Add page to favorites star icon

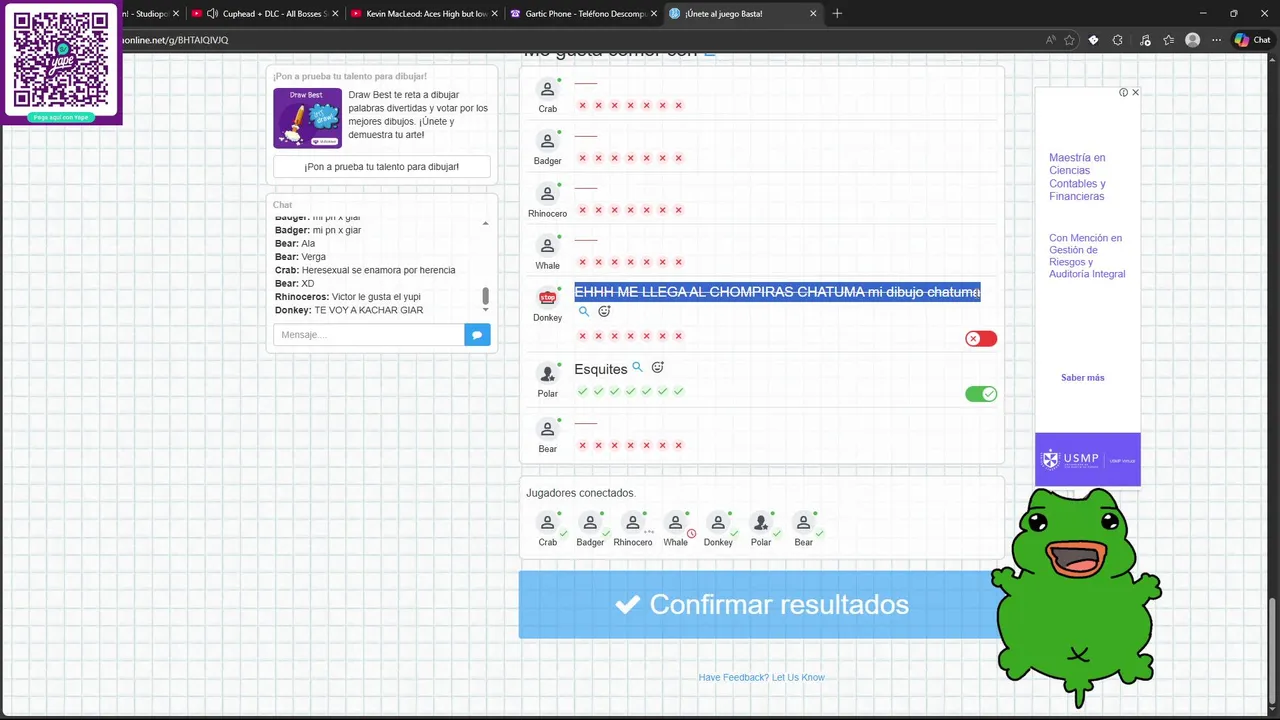click(x=1069, y=40)
